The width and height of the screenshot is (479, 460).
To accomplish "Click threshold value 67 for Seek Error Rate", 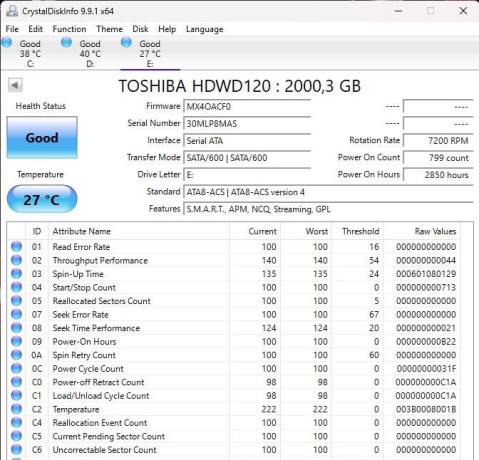I will coord(374,314).
